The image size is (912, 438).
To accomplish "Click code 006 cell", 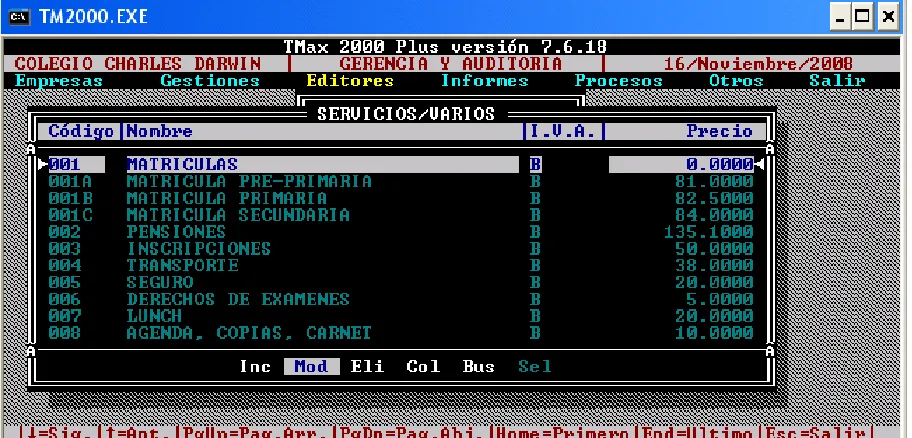I will [65, 300].
